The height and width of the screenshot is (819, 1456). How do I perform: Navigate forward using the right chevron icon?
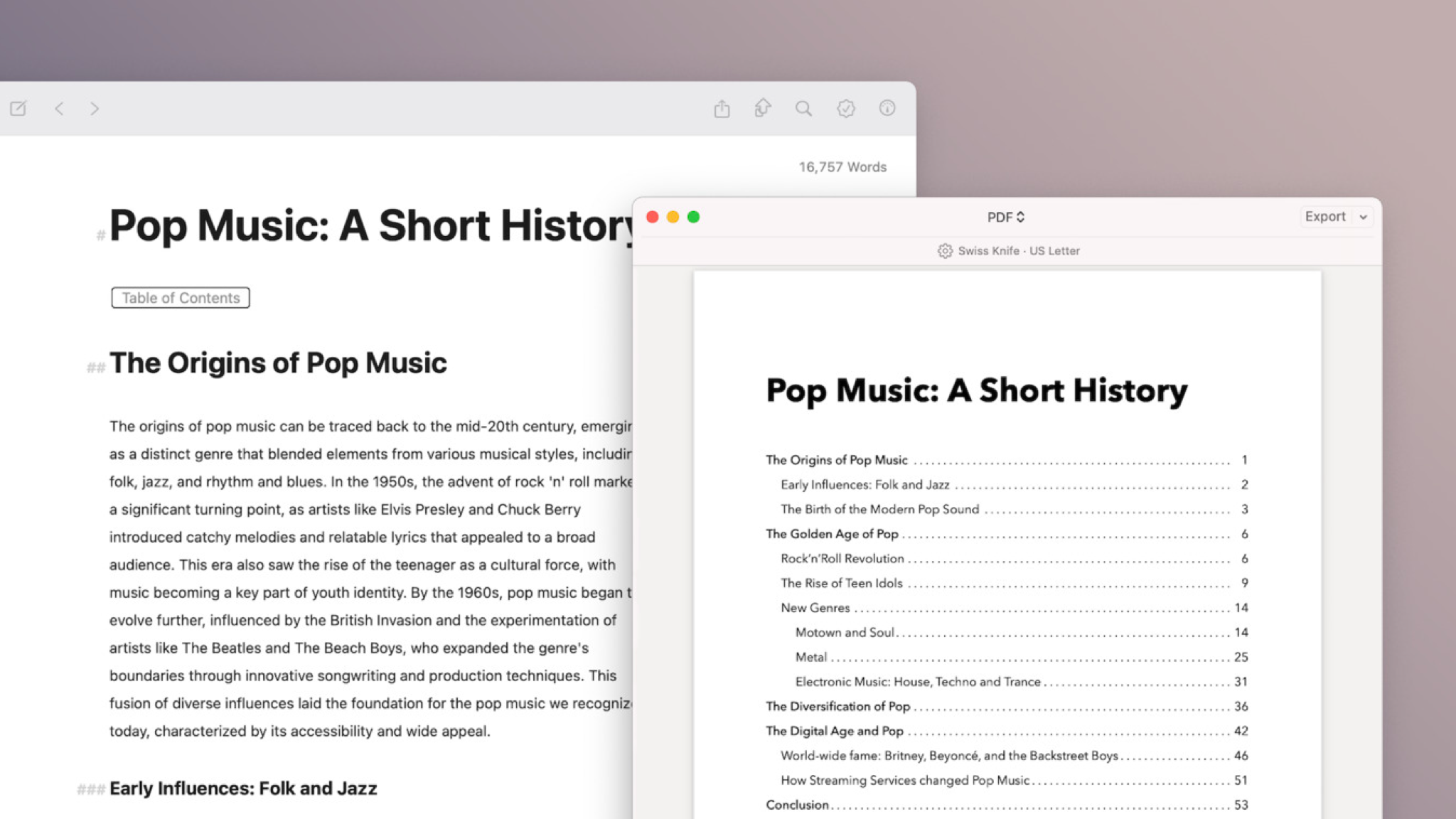(95, 109)
